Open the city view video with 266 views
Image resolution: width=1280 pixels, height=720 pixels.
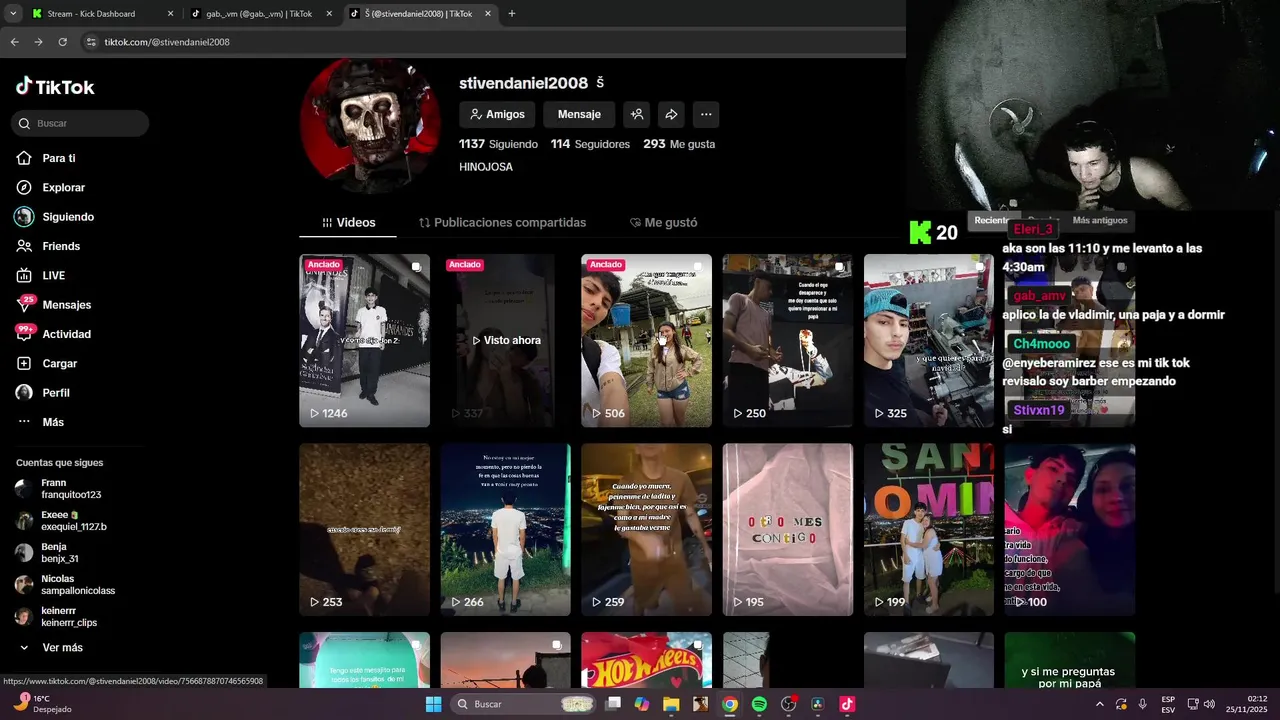click(x=505, y=530)
